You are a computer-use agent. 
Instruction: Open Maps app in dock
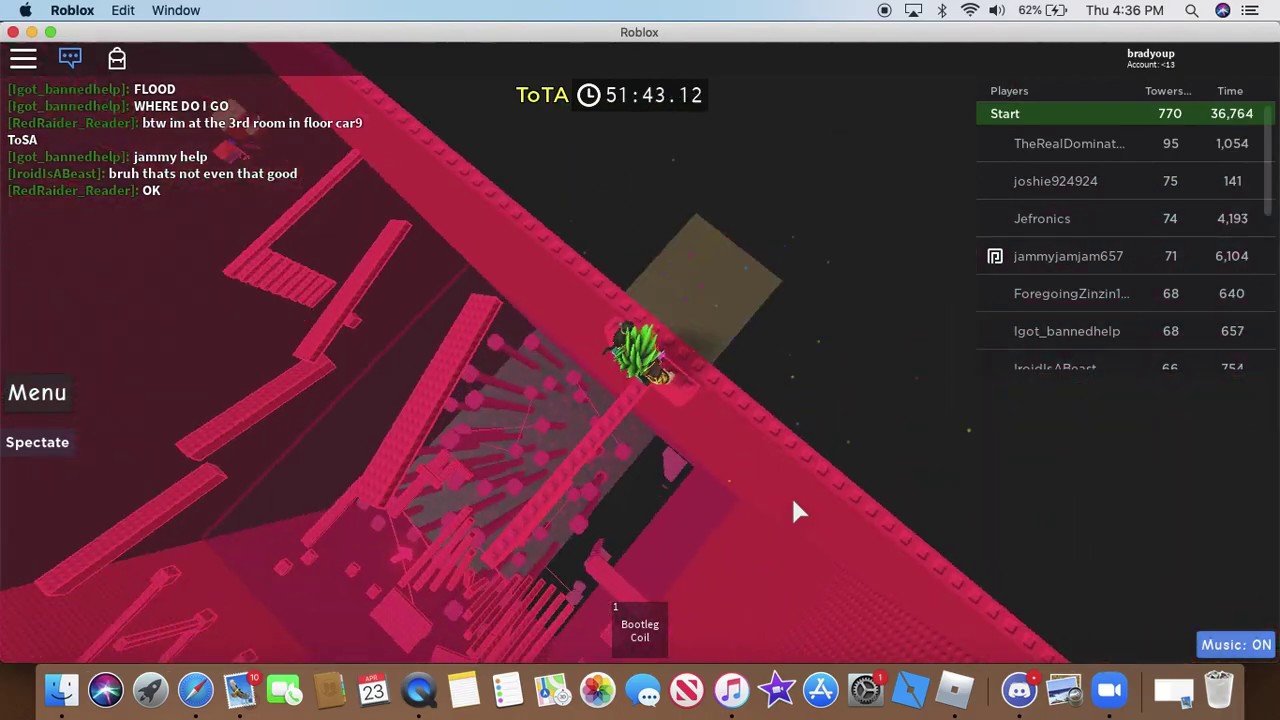click(552, 690)
